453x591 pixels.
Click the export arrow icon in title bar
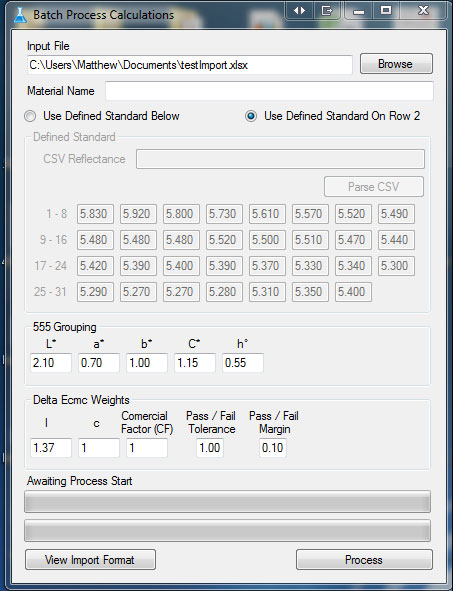pyautogui.click(x=327, y=11)
